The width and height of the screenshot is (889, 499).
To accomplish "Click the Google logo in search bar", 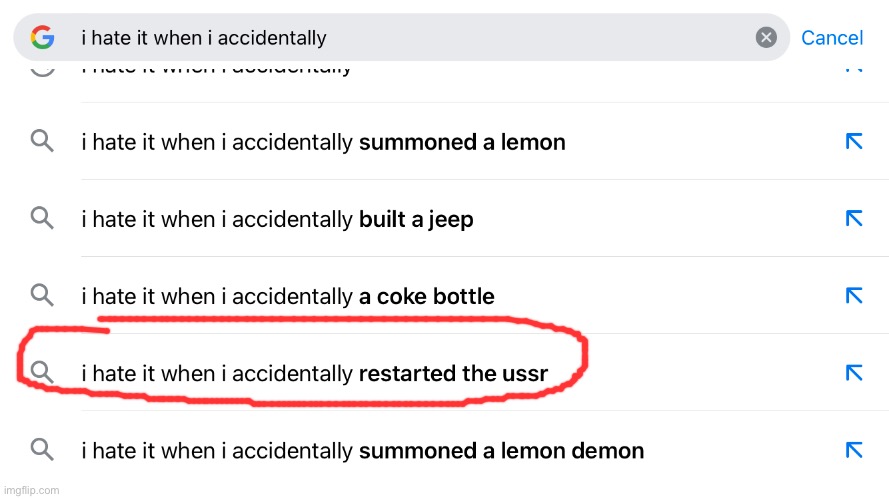I will click(43, 37).
